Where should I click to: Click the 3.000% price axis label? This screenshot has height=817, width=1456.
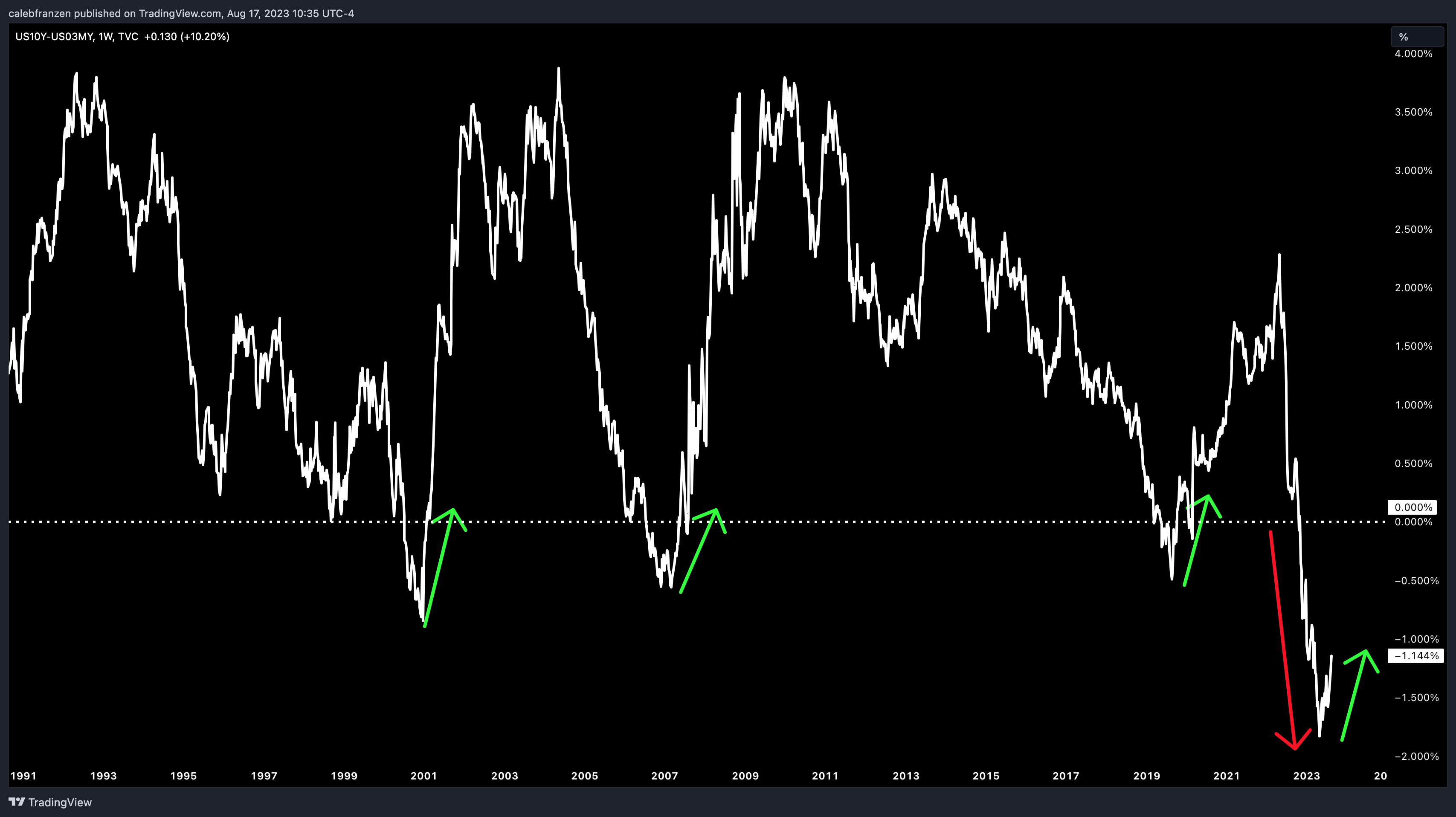click(1414, 170)
